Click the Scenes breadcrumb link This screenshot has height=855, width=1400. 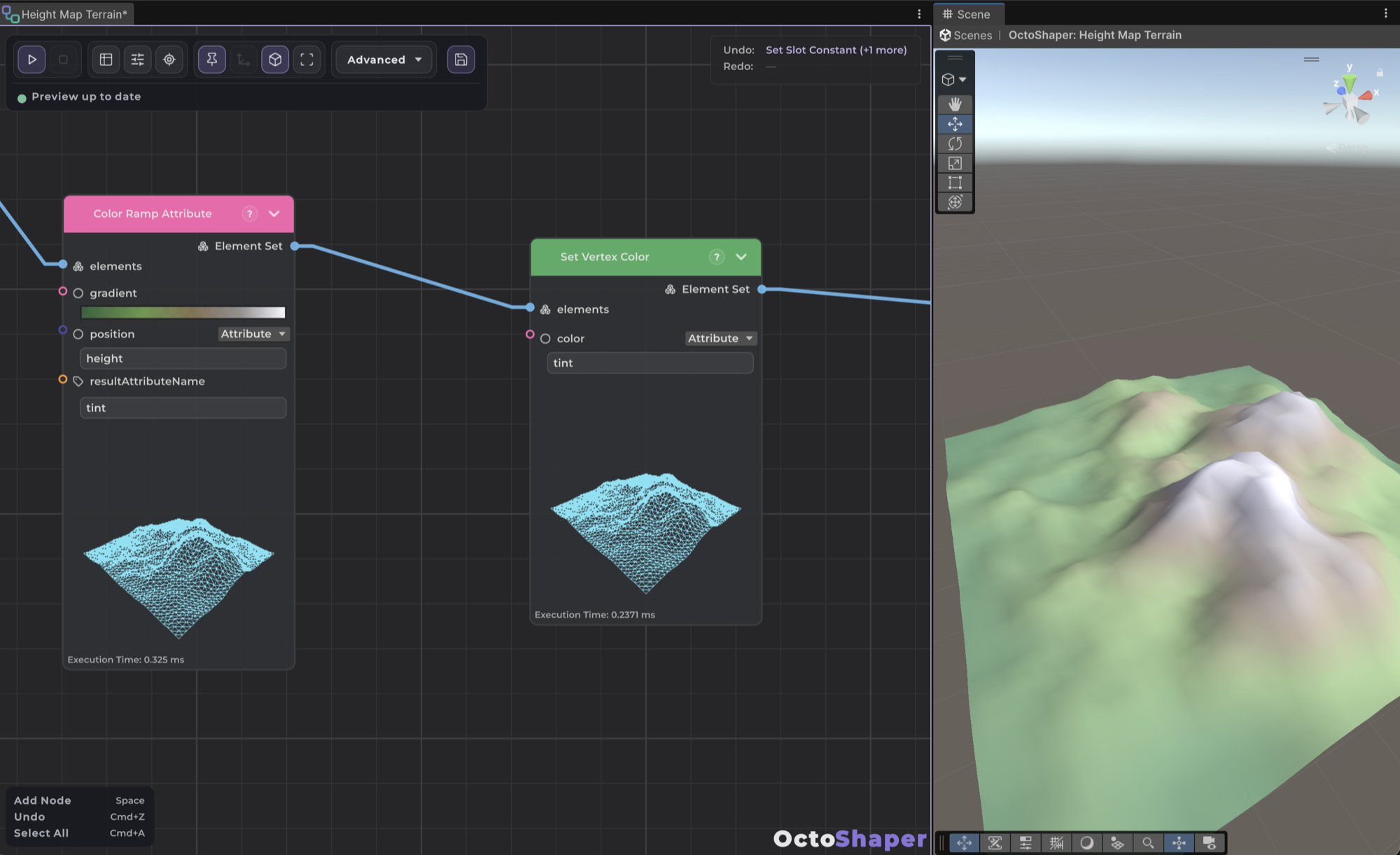(x=972, y=35)
